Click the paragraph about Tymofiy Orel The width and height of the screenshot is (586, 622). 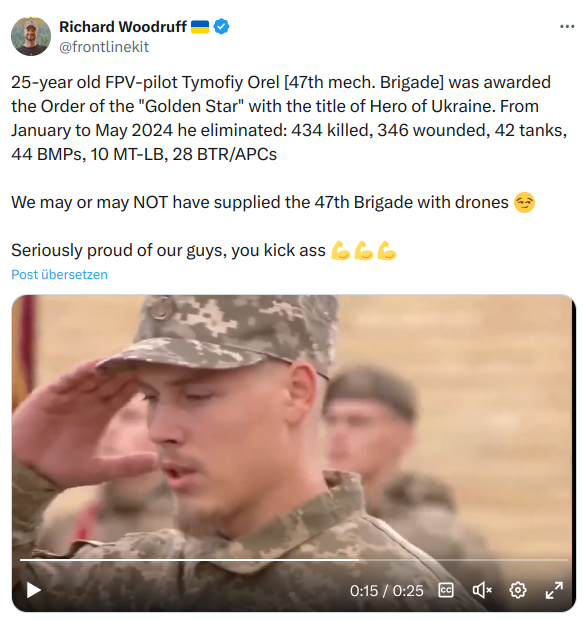[289, 118]
